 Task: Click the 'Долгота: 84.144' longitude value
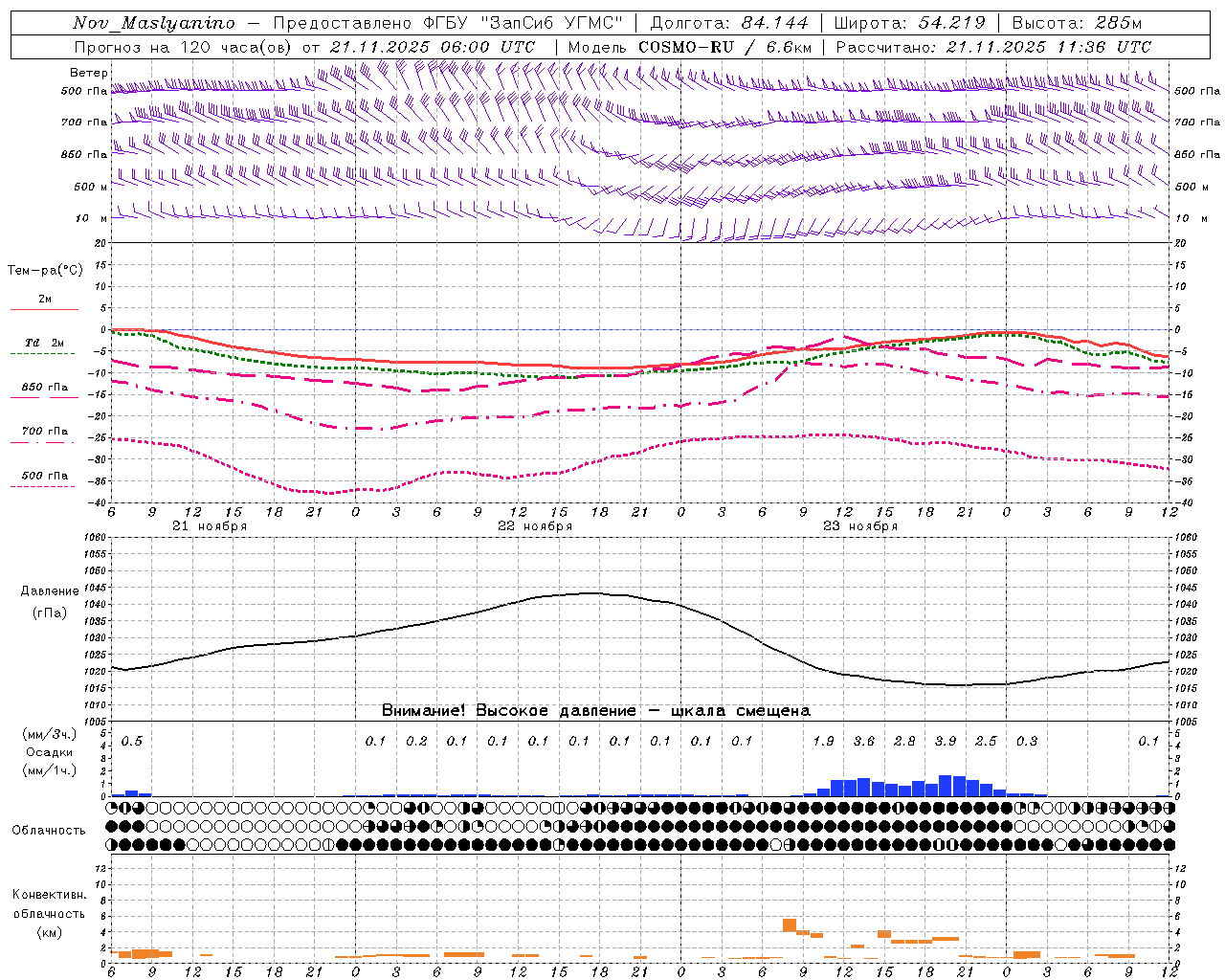[729, 23]
